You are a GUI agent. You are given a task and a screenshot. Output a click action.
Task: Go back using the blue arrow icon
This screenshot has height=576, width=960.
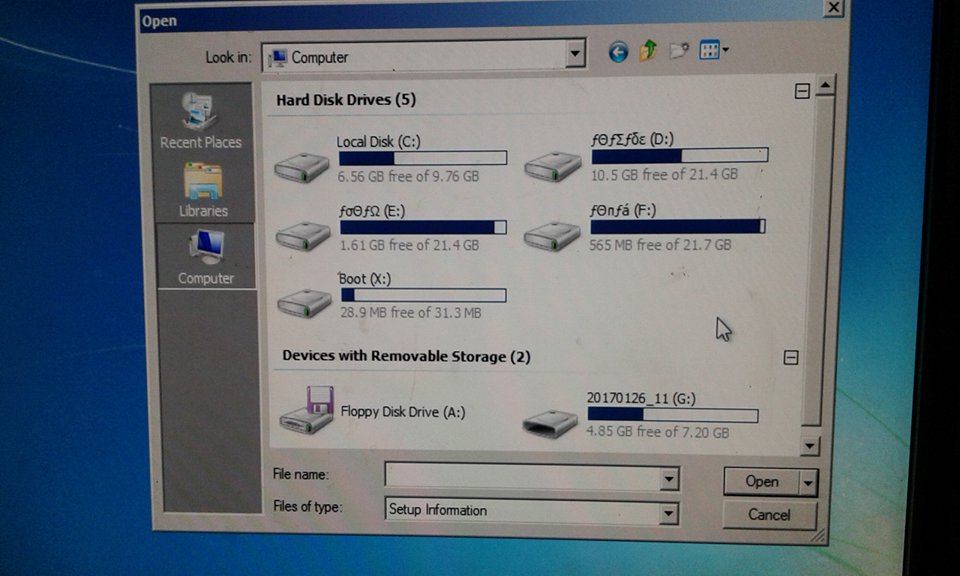point(618,52)
